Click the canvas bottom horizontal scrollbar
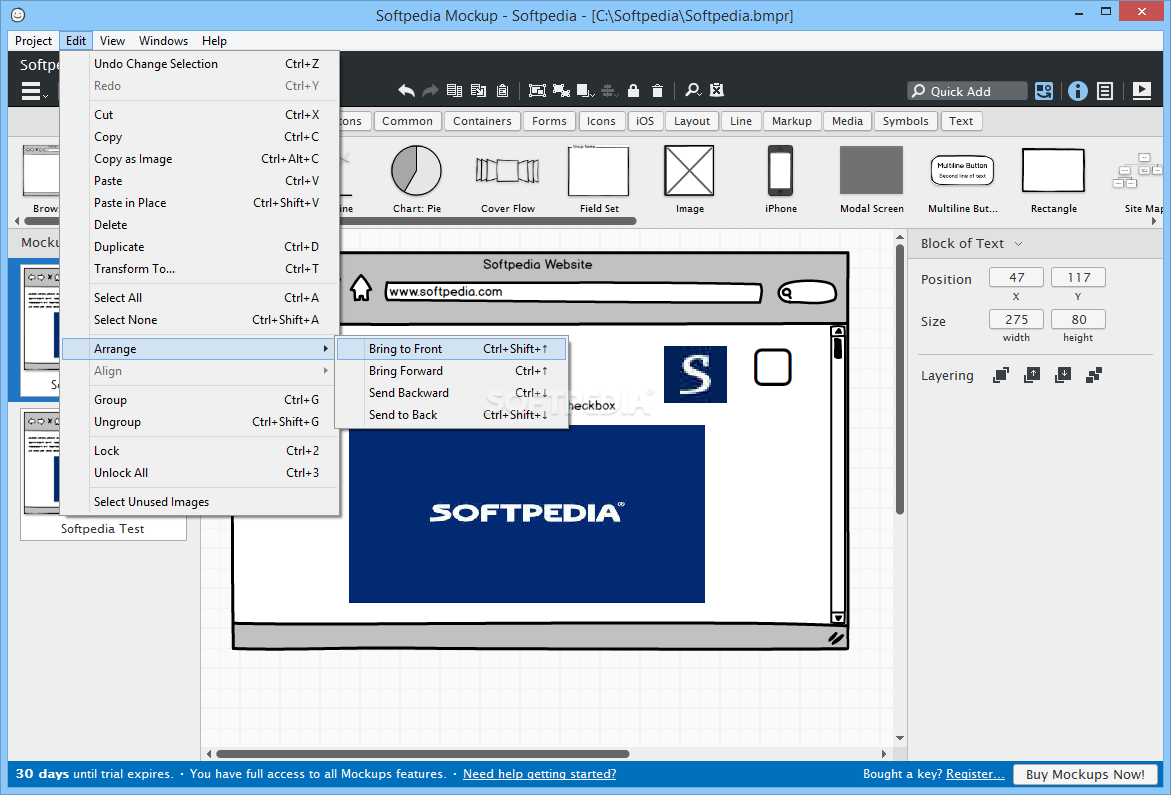Viewport: 1171px width, 795px height. tap(422, 754)
